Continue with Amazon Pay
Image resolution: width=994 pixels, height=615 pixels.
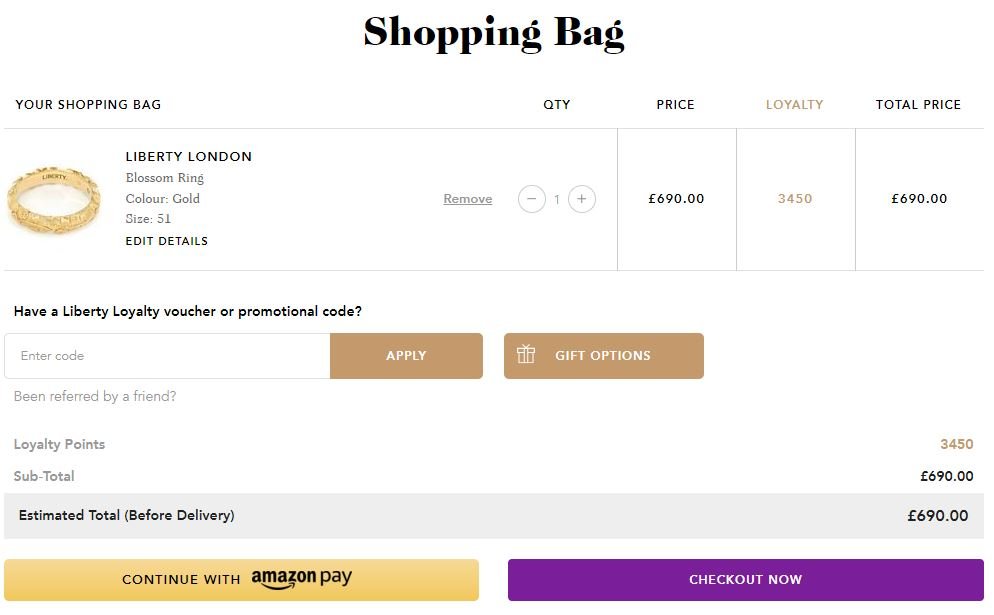tap(242, 579)
